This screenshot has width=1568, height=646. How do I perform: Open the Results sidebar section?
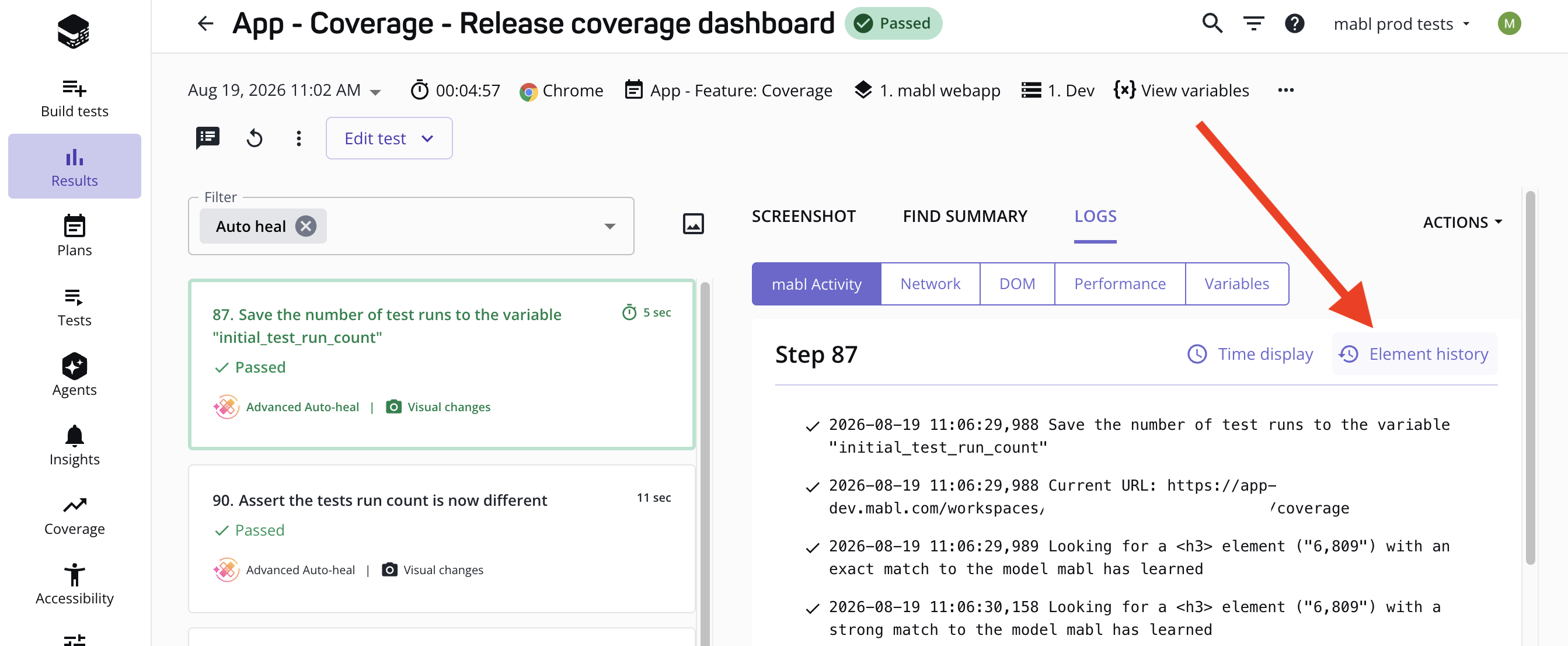[x=74, y=166]
